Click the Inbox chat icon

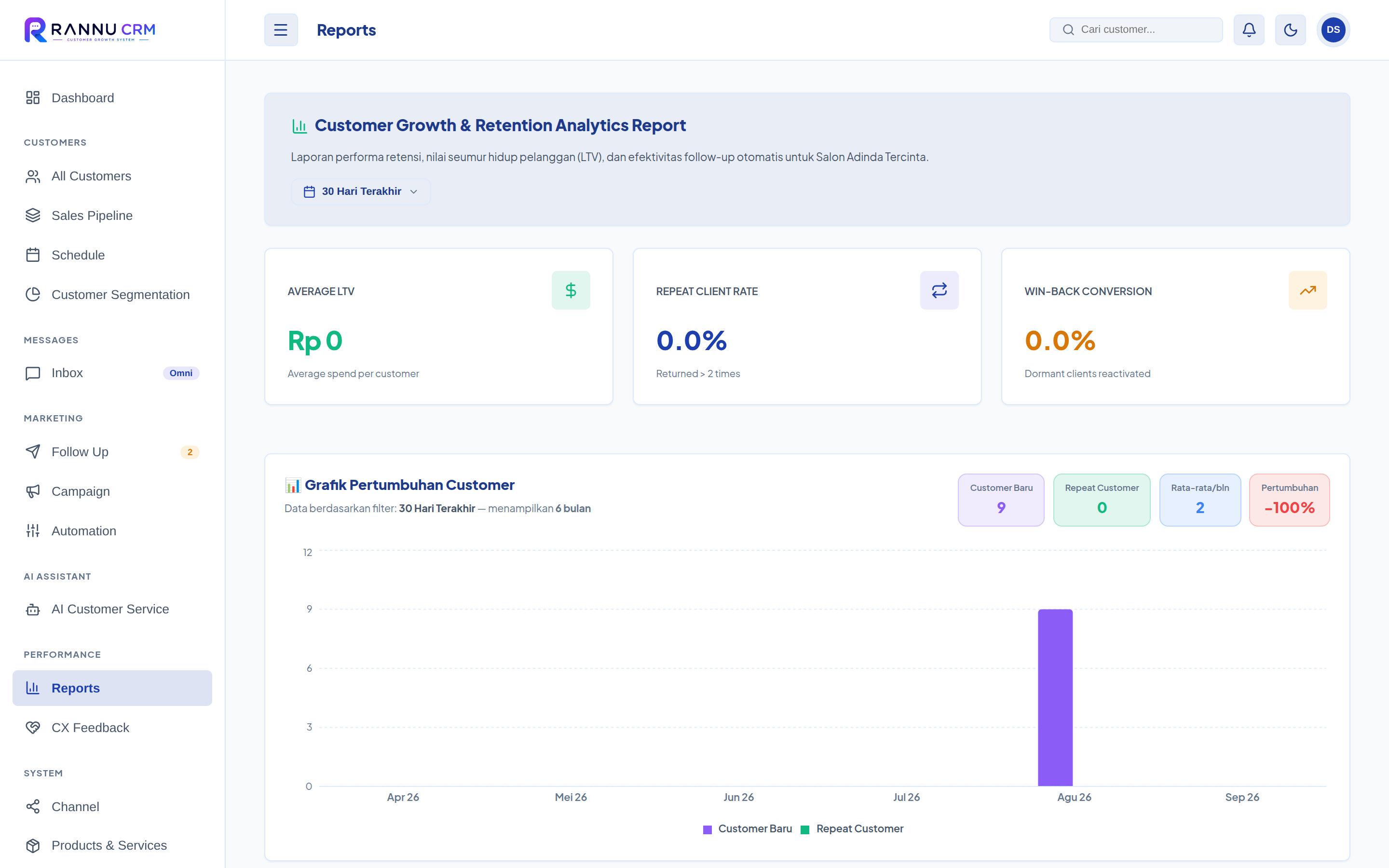click(x=33, y=373)
